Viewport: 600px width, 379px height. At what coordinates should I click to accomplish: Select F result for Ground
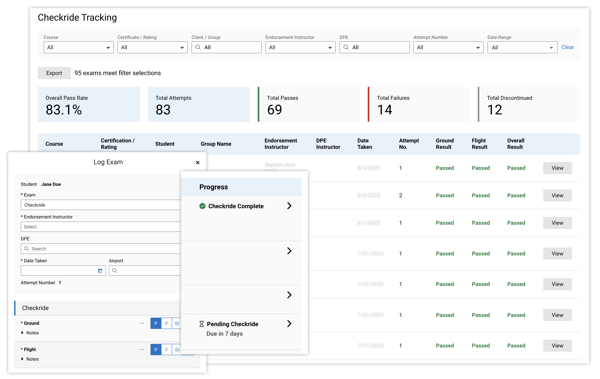[166, 323]
